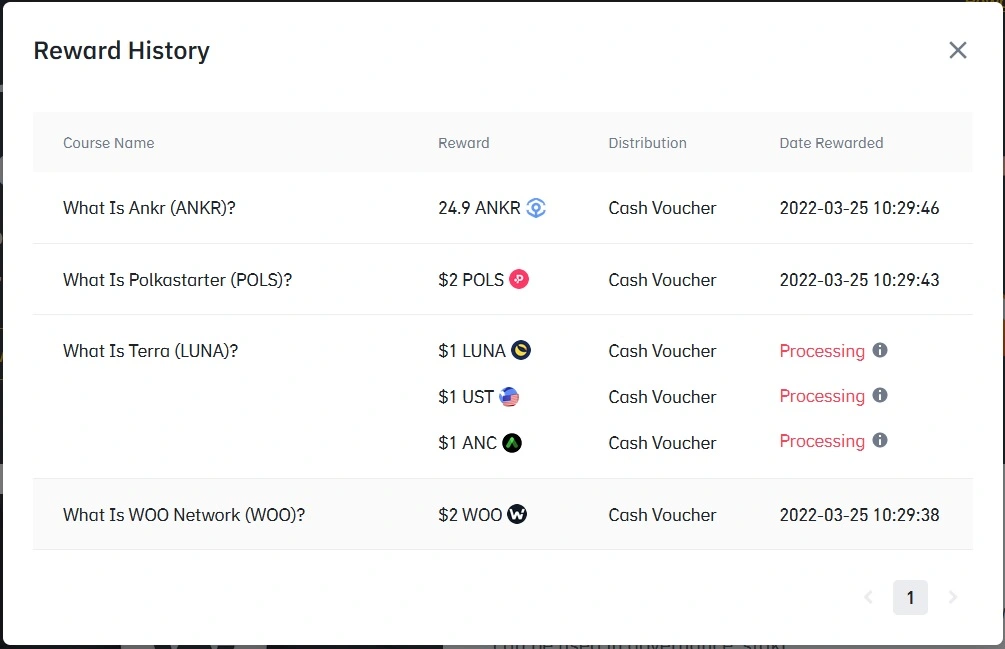Open the What Is Ankr (ANKR)? course
This screenshot has width=1005, height=649.
(149, 208)
